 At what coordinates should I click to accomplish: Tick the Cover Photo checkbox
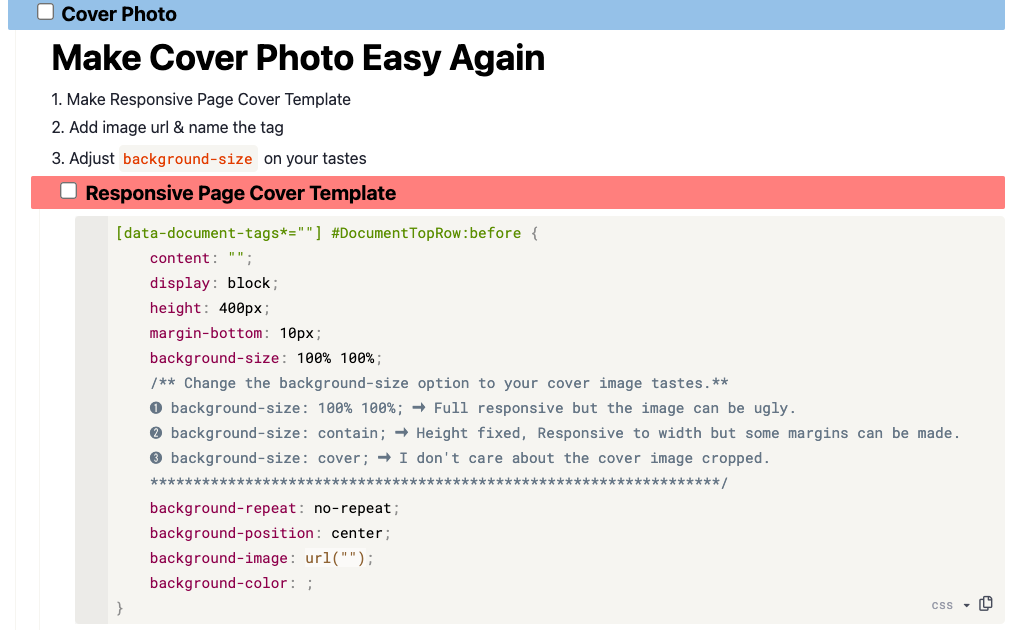(45, 12)
